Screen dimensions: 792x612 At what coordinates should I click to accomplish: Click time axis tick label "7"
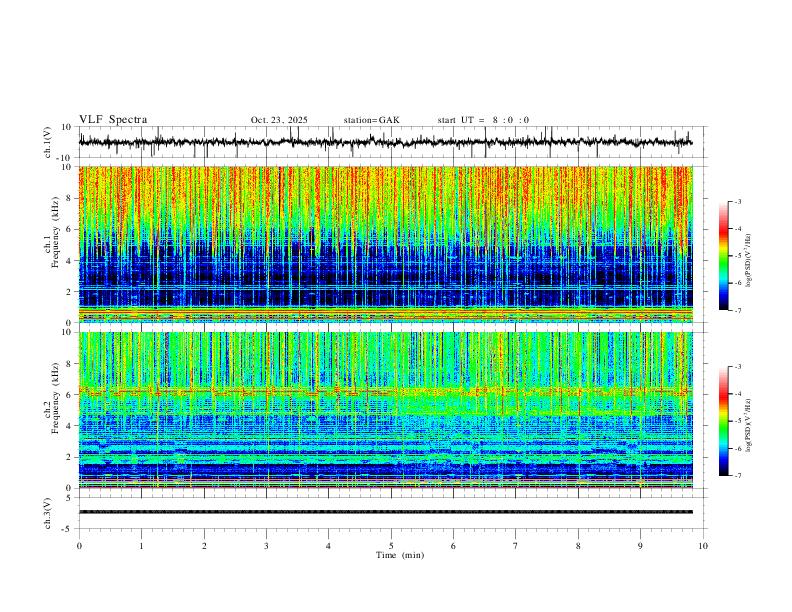pyautogui.click(x=516, y=546)
